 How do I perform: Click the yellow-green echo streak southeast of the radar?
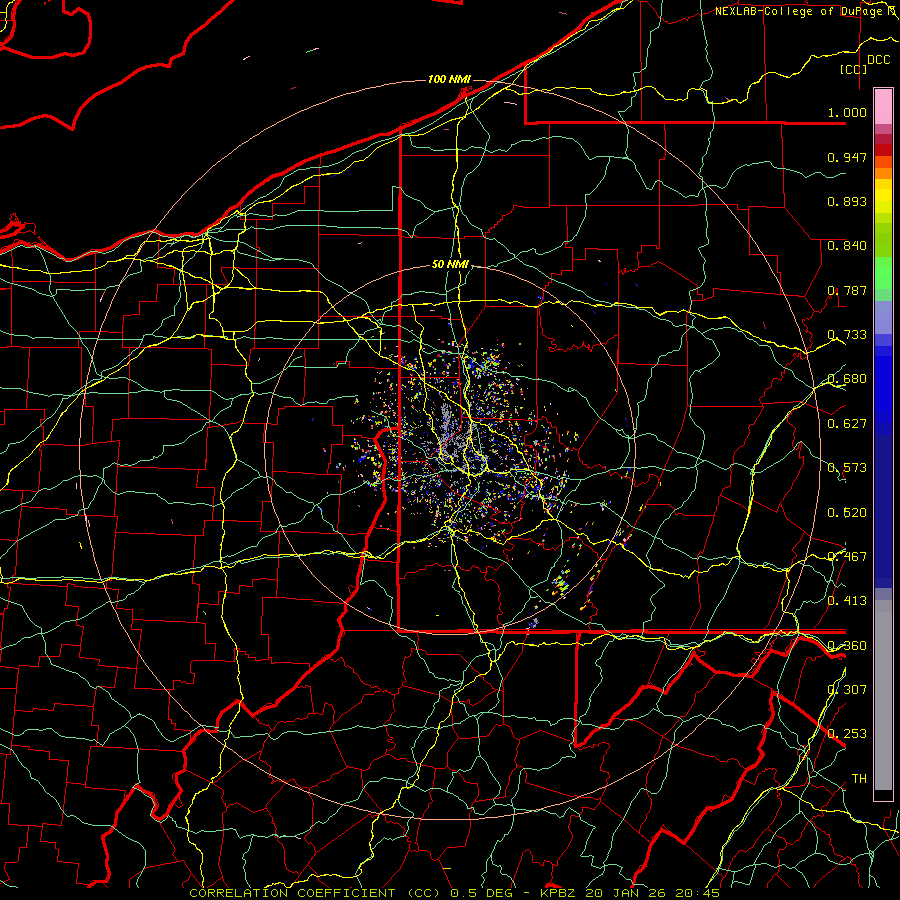[x=561, y=583]
